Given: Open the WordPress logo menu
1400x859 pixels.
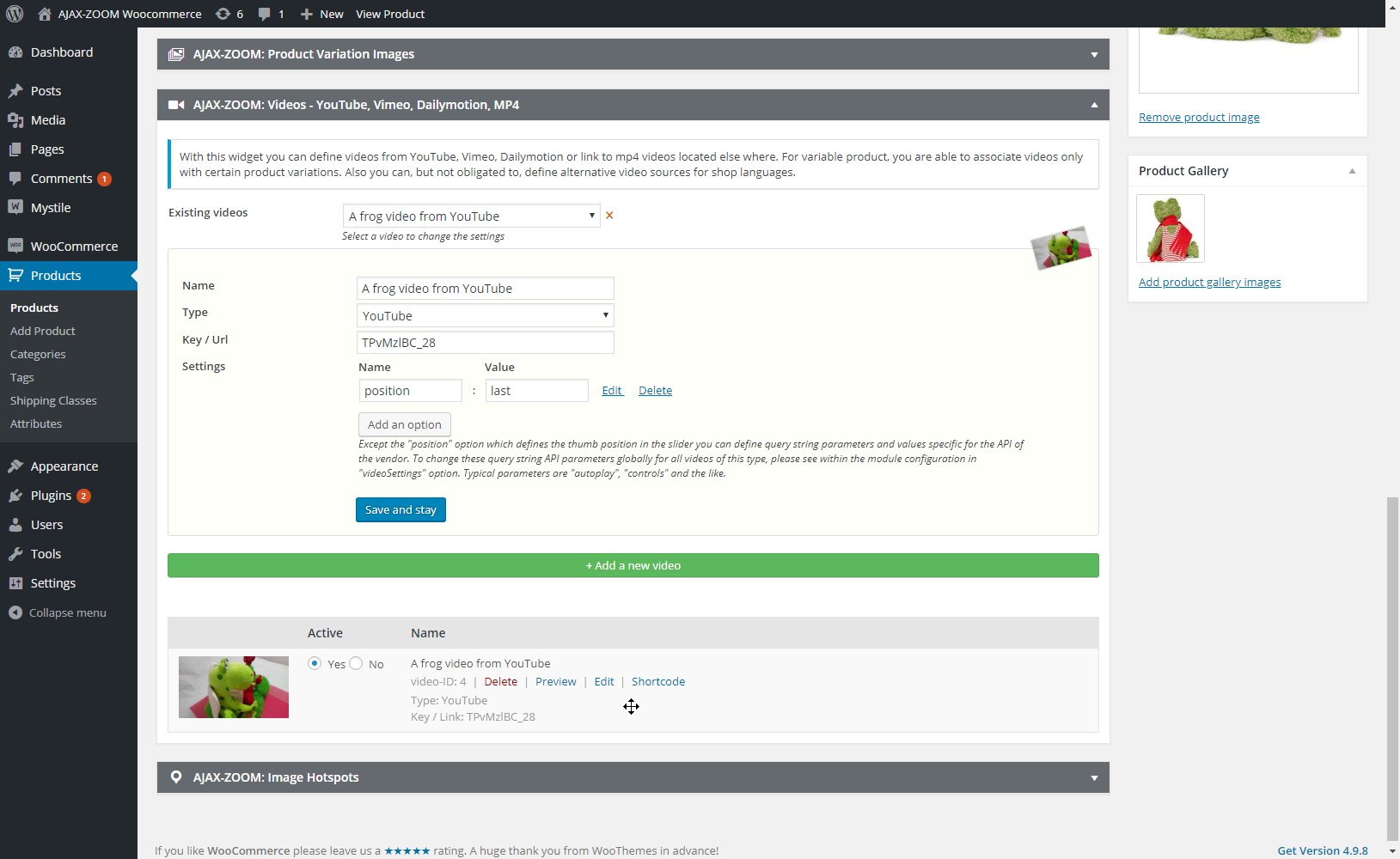Looking at the screenshot, I should [x=15, y=14].
